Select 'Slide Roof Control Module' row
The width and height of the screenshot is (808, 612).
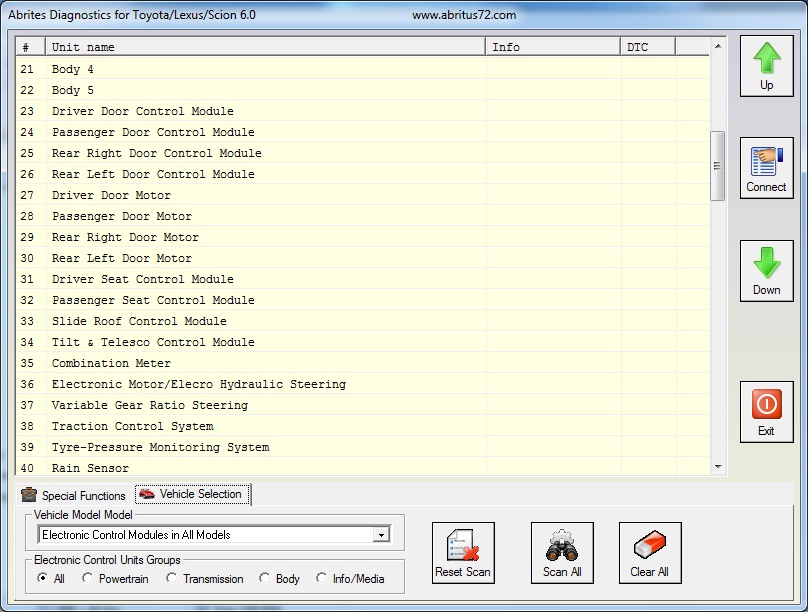coord(363,321)
